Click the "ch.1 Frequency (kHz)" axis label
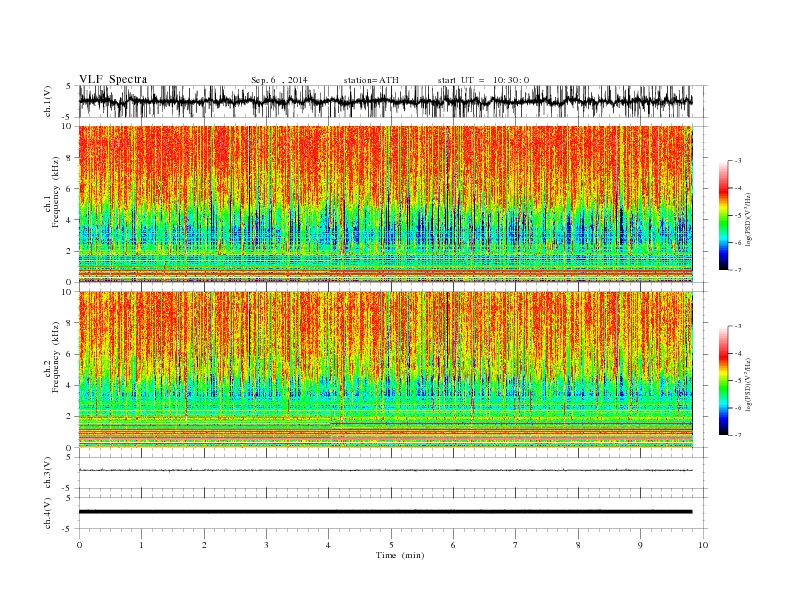This screenshot has height=612, width=792. tap(52, 192)
